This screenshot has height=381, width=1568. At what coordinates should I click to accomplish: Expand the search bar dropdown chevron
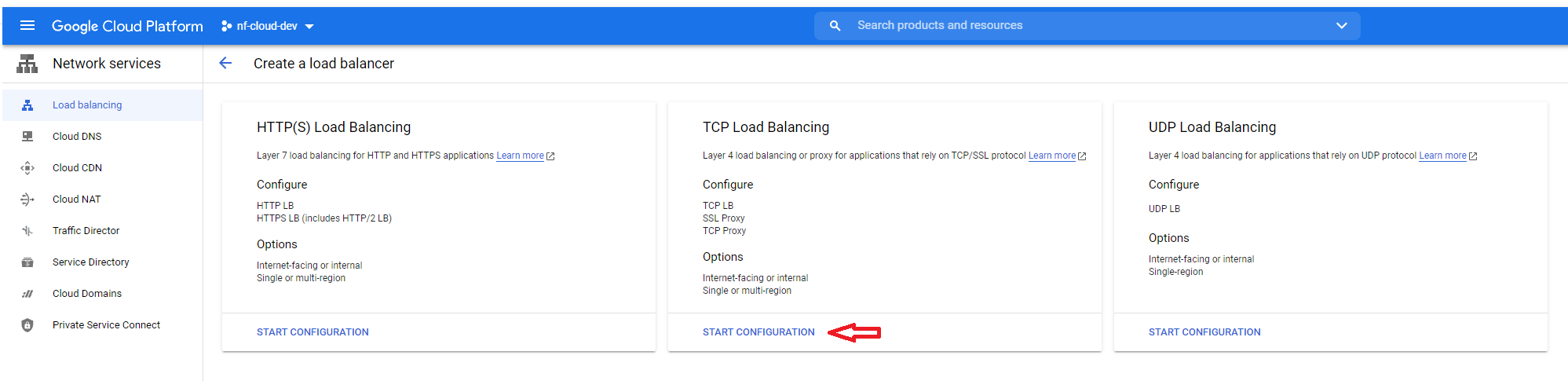click(1341, 26)
